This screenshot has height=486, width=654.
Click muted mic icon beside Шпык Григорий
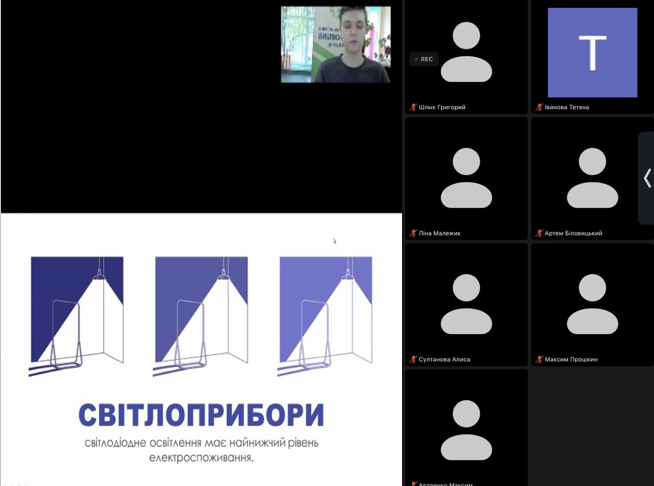click(413, 107)
